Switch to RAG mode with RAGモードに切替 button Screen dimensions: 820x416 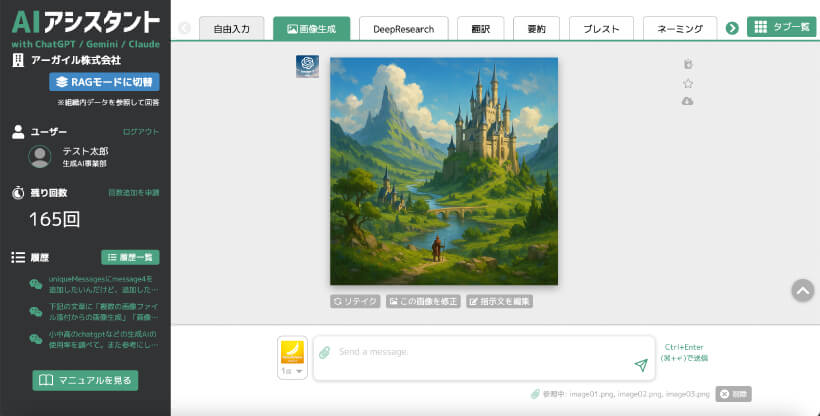[104, 82]
